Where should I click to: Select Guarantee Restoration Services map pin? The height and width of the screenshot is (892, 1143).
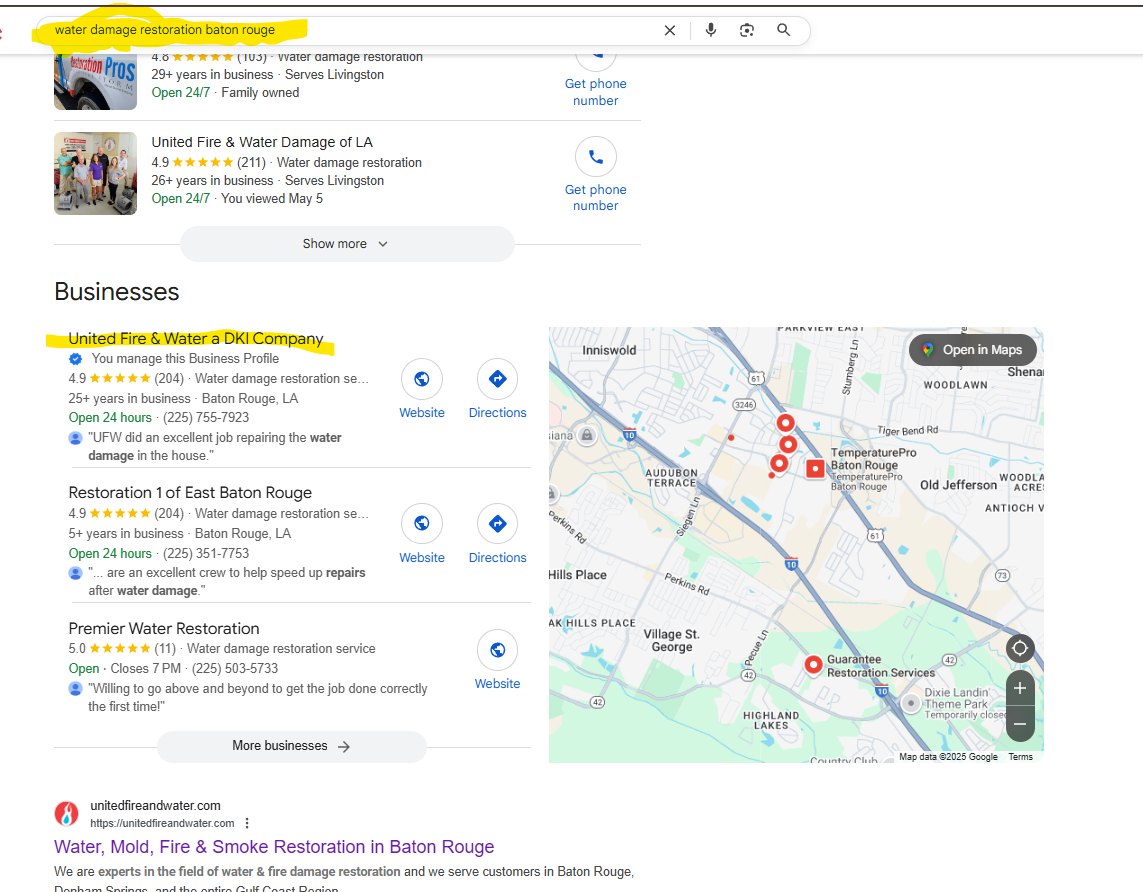813,665
